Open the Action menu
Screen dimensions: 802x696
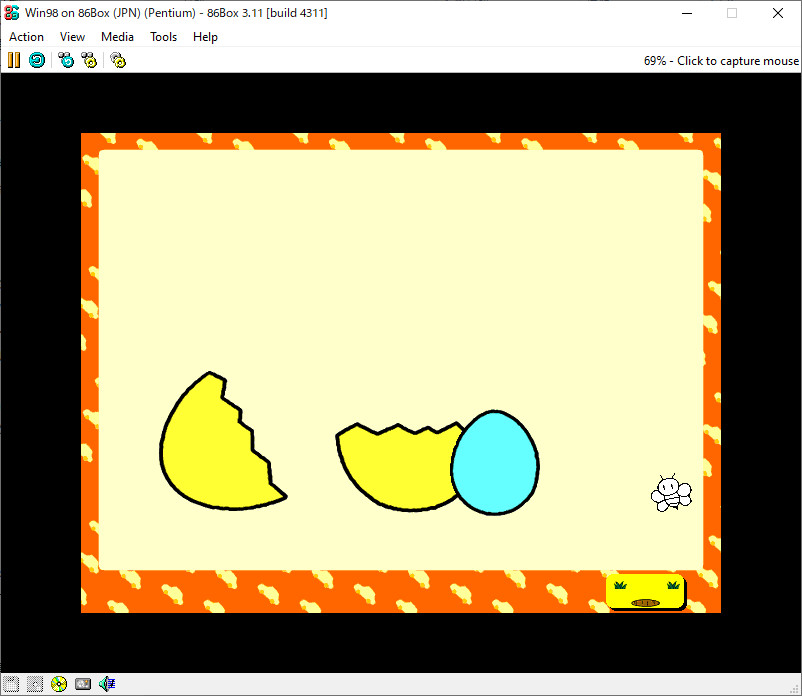point(27,37)
